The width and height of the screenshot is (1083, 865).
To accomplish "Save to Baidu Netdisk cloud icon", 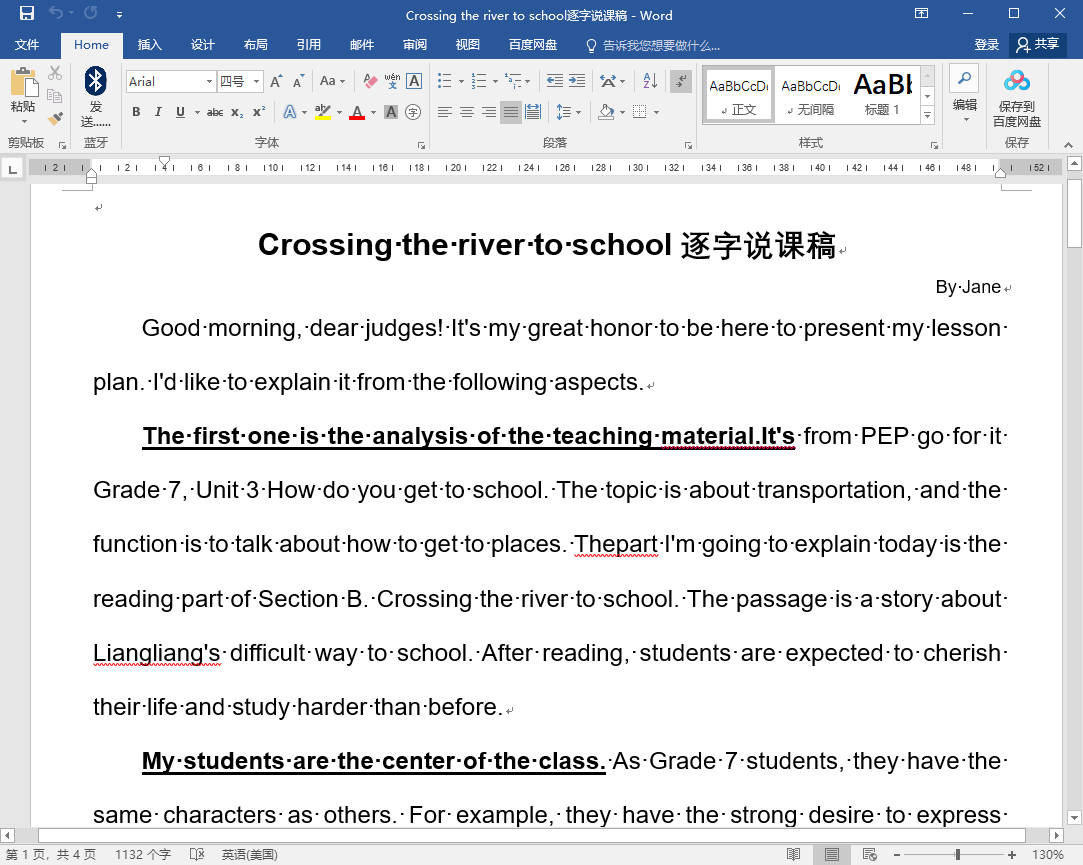I will tap(1017, 97).
